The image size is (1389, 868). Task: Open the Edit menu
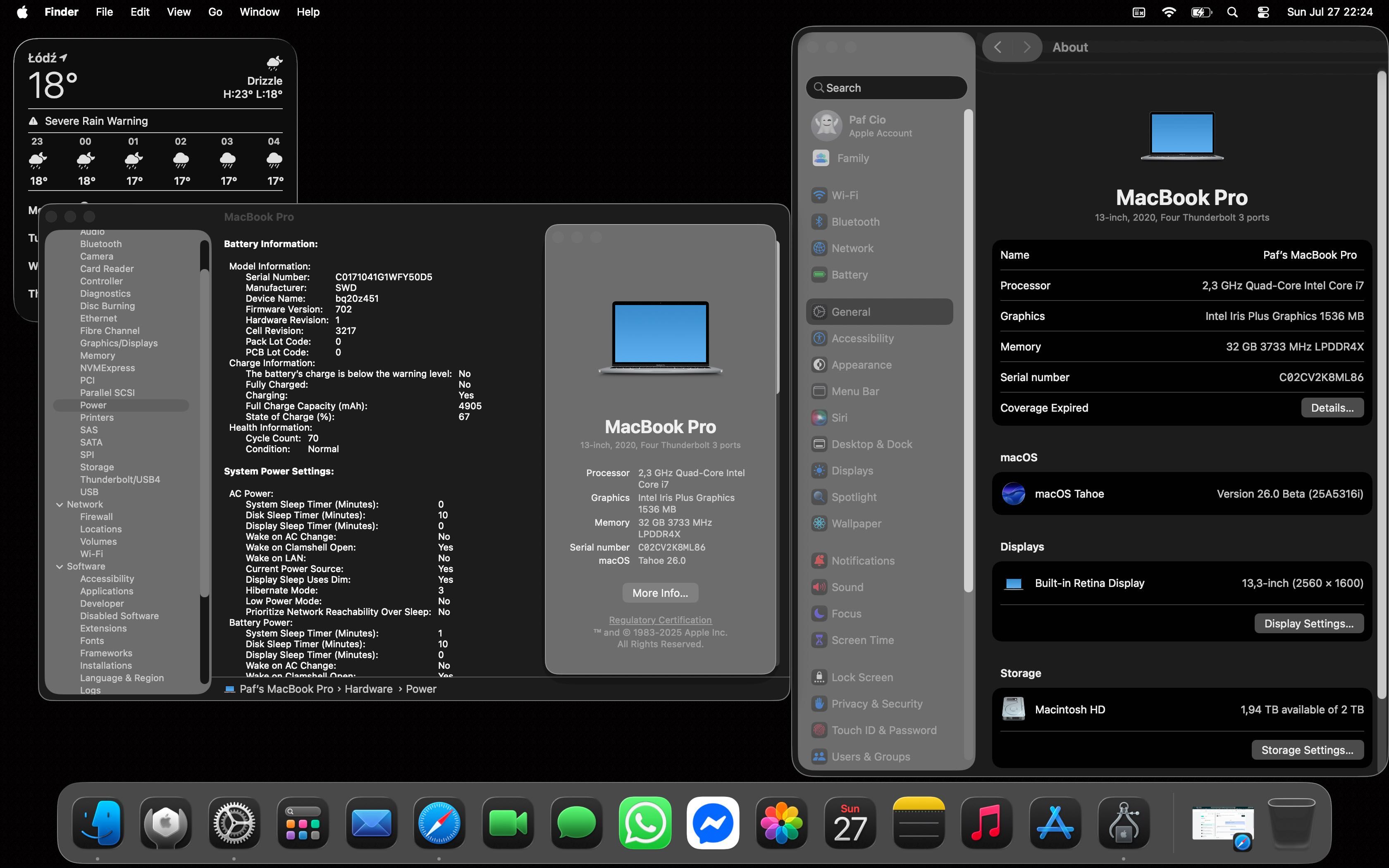(x=139, y=12)
